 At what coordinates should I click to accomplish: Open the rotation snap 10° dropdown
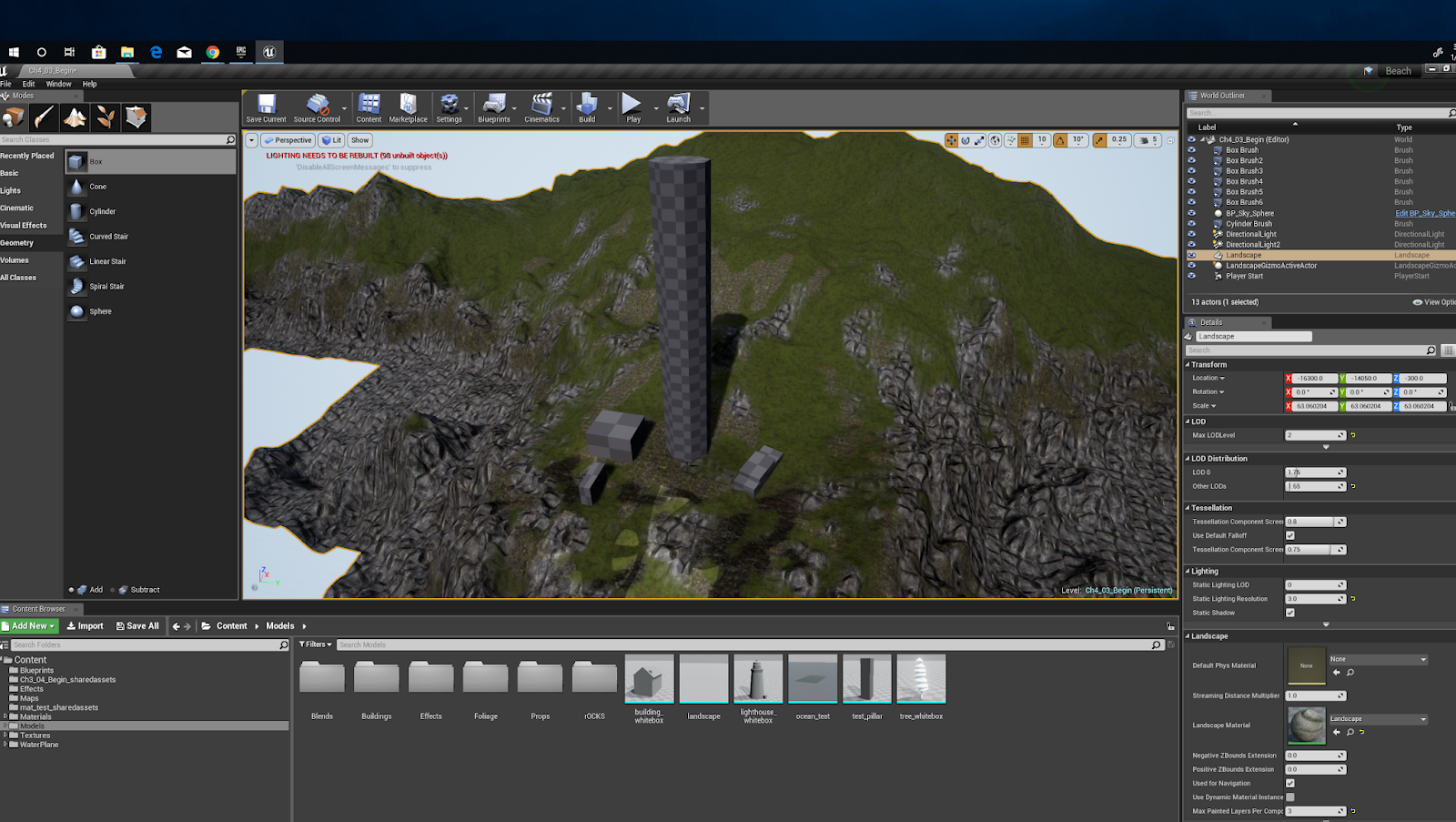coord(1078,140)
